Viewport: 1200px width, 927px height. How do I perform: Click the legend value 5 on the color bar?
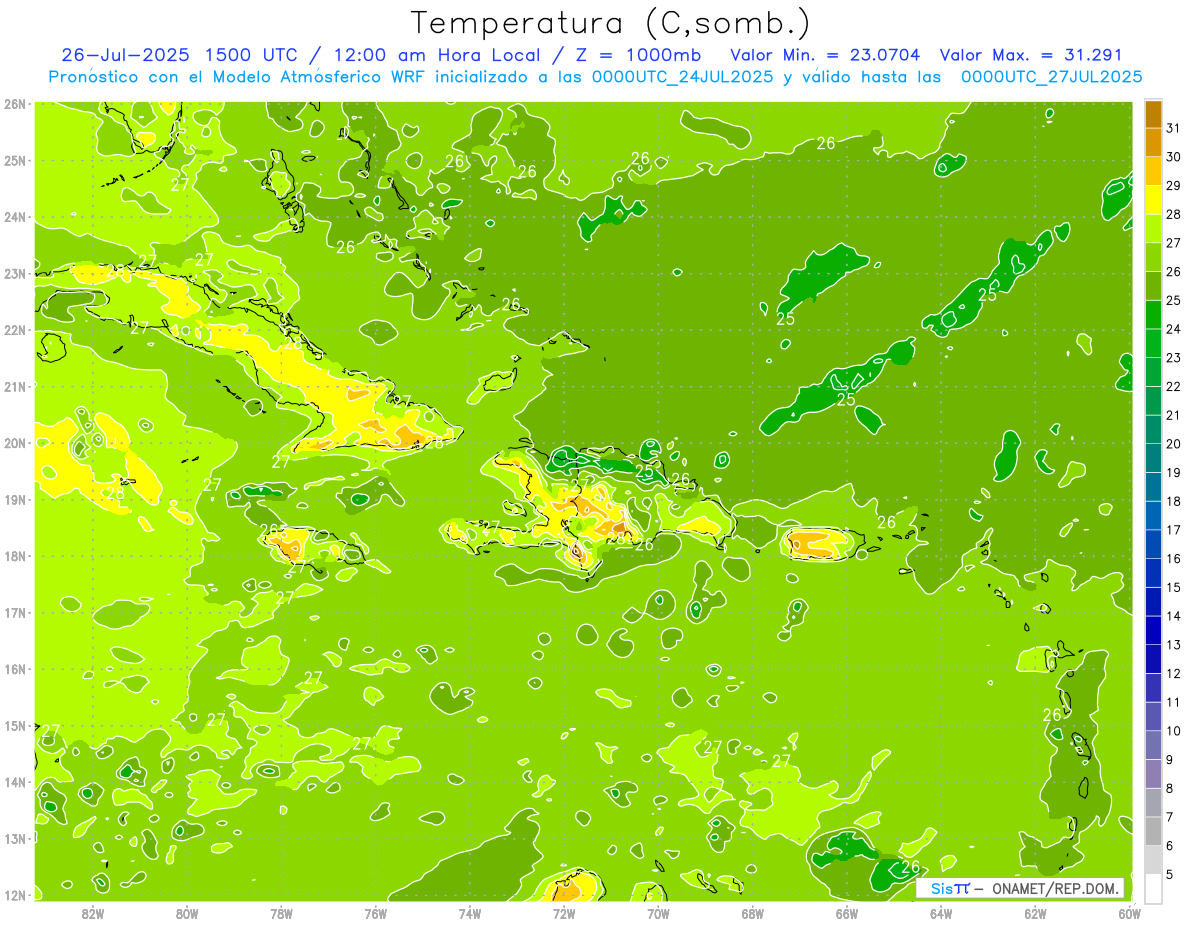(x=1170, y=874)
